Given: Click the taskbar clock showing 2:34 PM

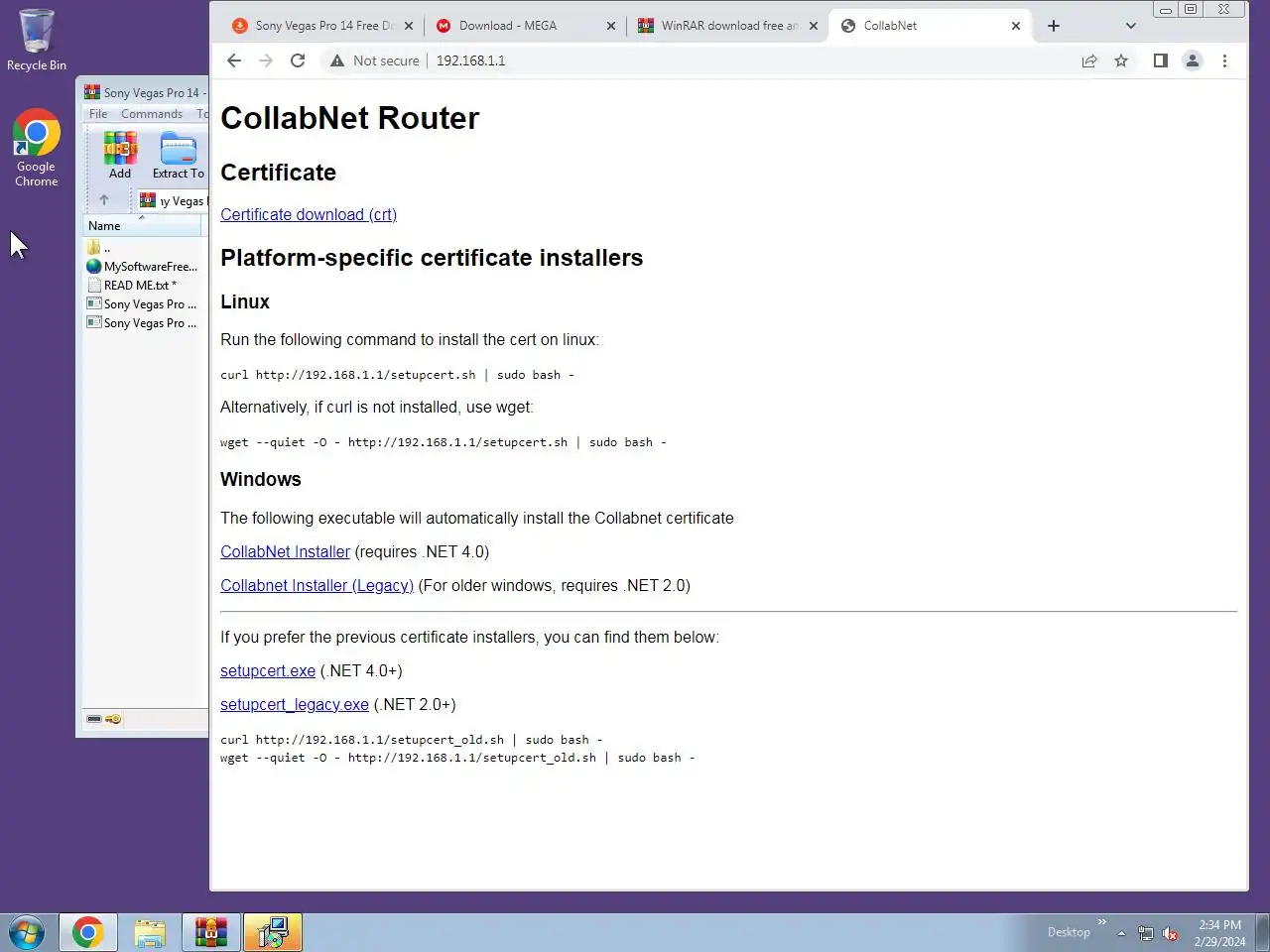Looking at the screenshot, I should pyautogui.click(x=1219, y=933).
